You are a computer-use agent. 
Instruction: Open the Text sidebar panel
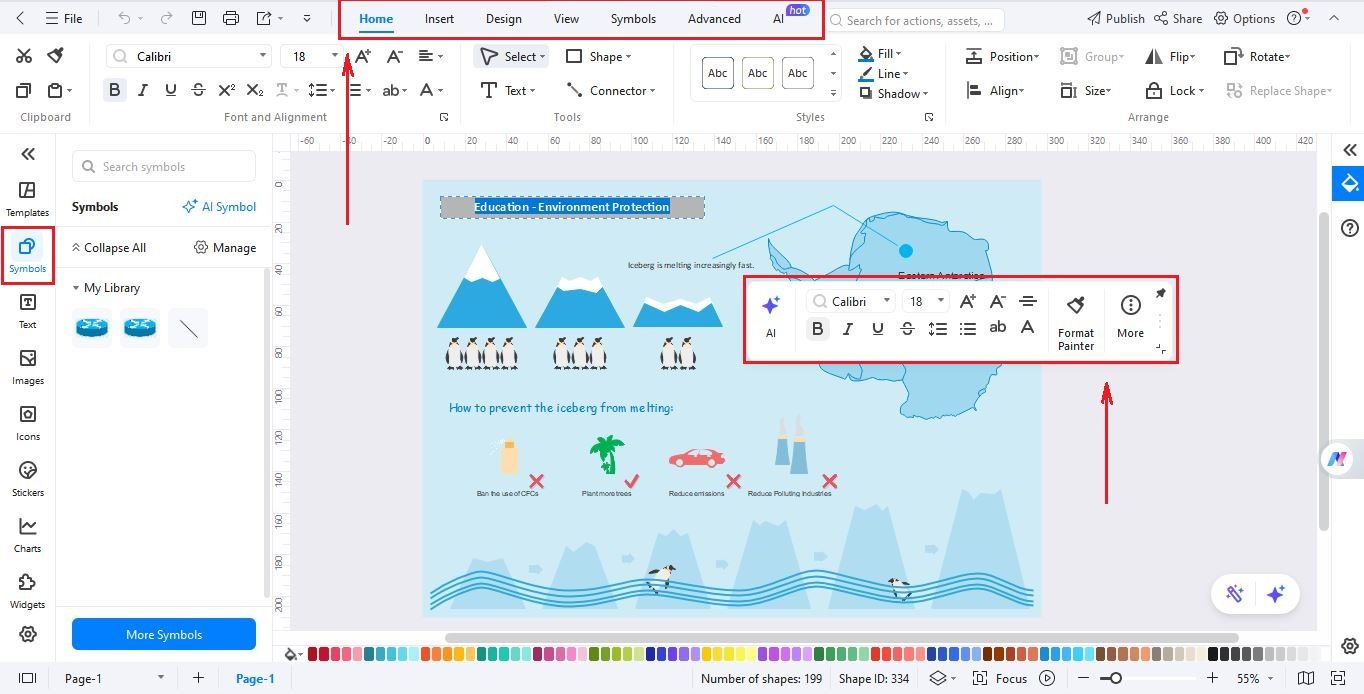(x=27, y=311)
